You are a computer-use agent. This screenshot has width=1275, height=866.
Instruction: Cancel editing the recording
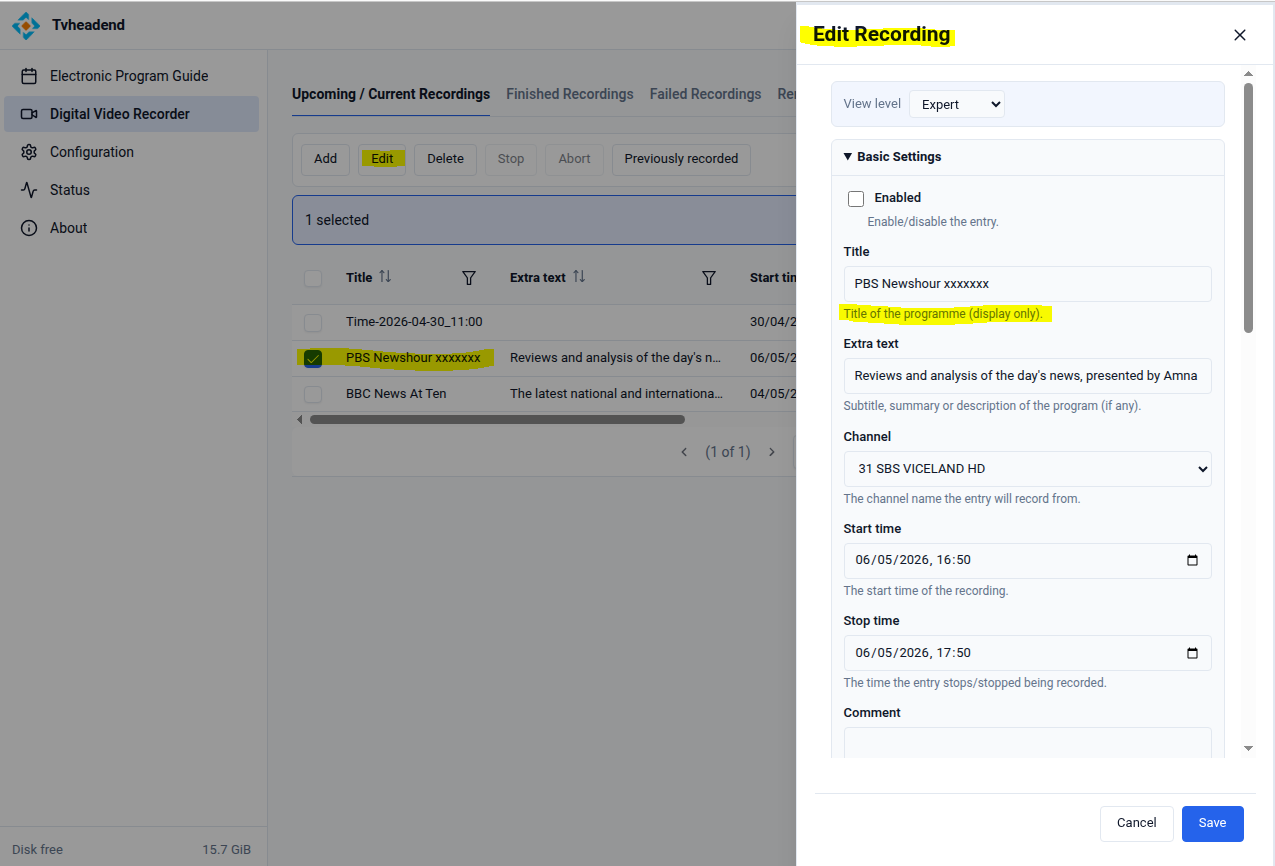point(1136,823)
